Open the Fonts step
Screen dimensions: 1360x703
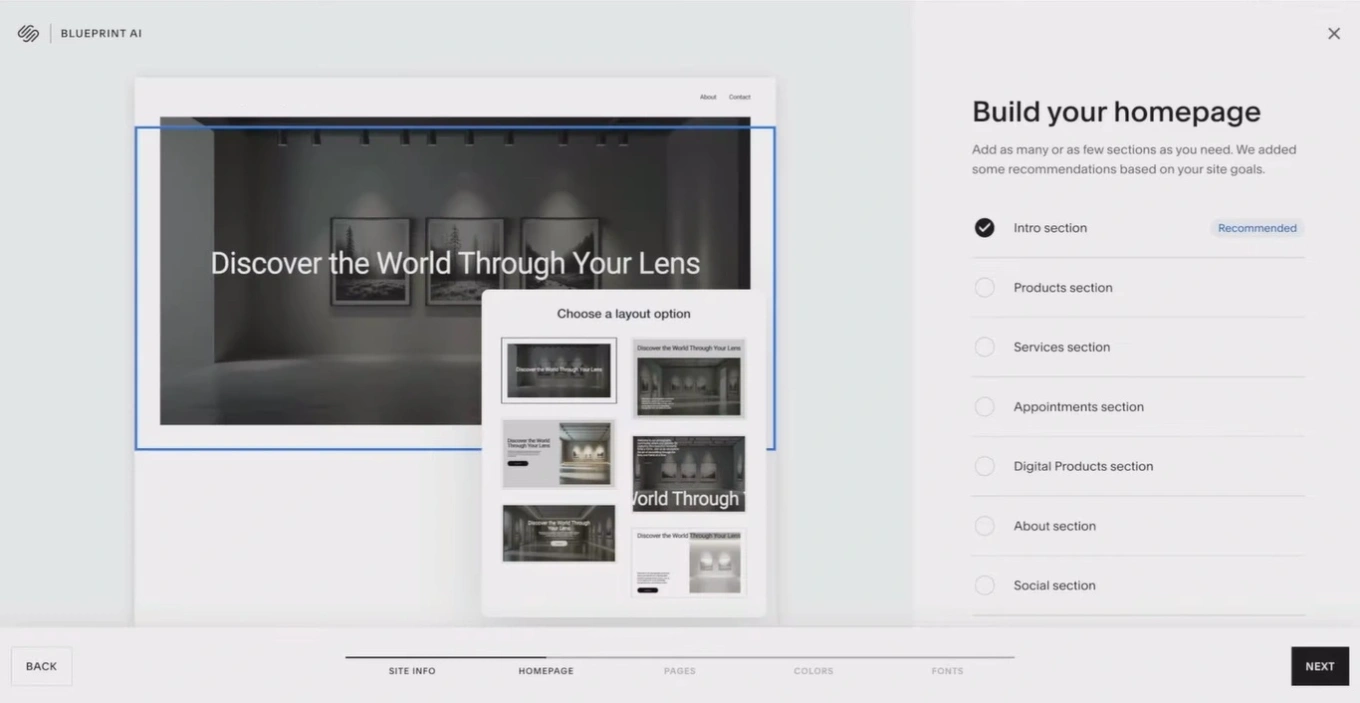click(x=946, y=670)
